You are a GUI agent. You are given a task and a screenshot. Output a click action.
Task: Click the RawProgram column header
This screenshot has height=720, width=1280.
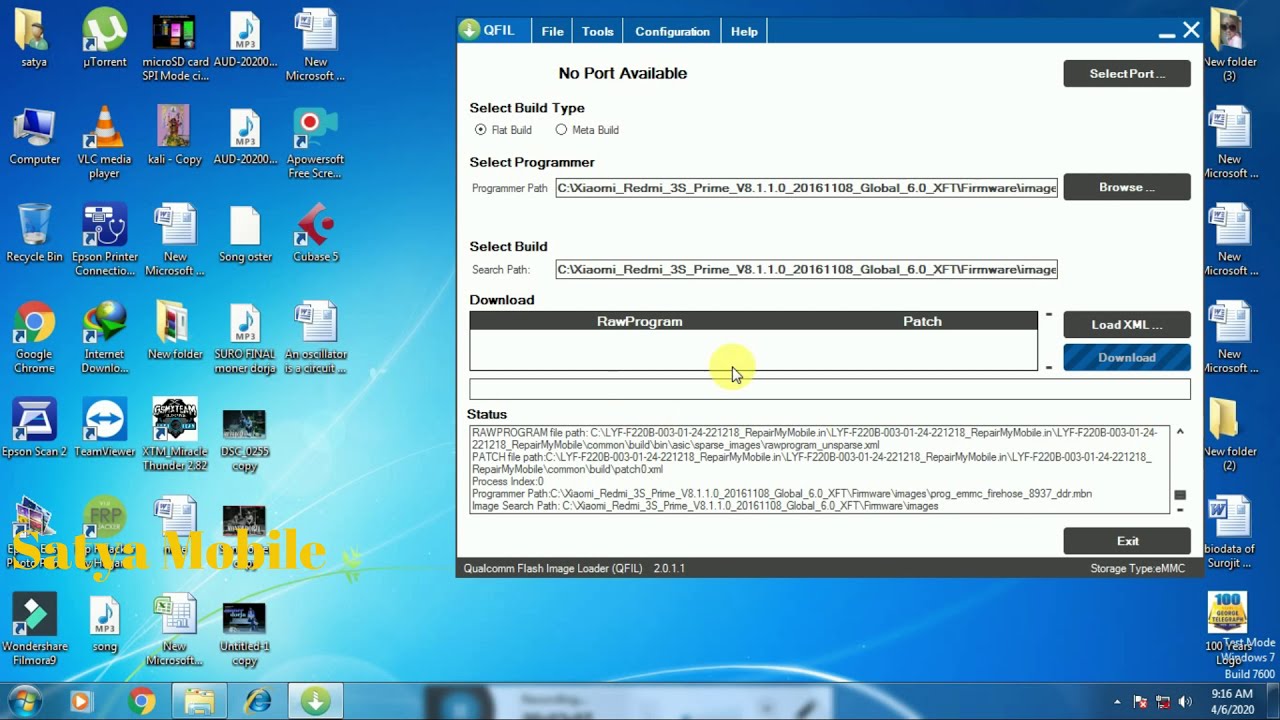639,321
